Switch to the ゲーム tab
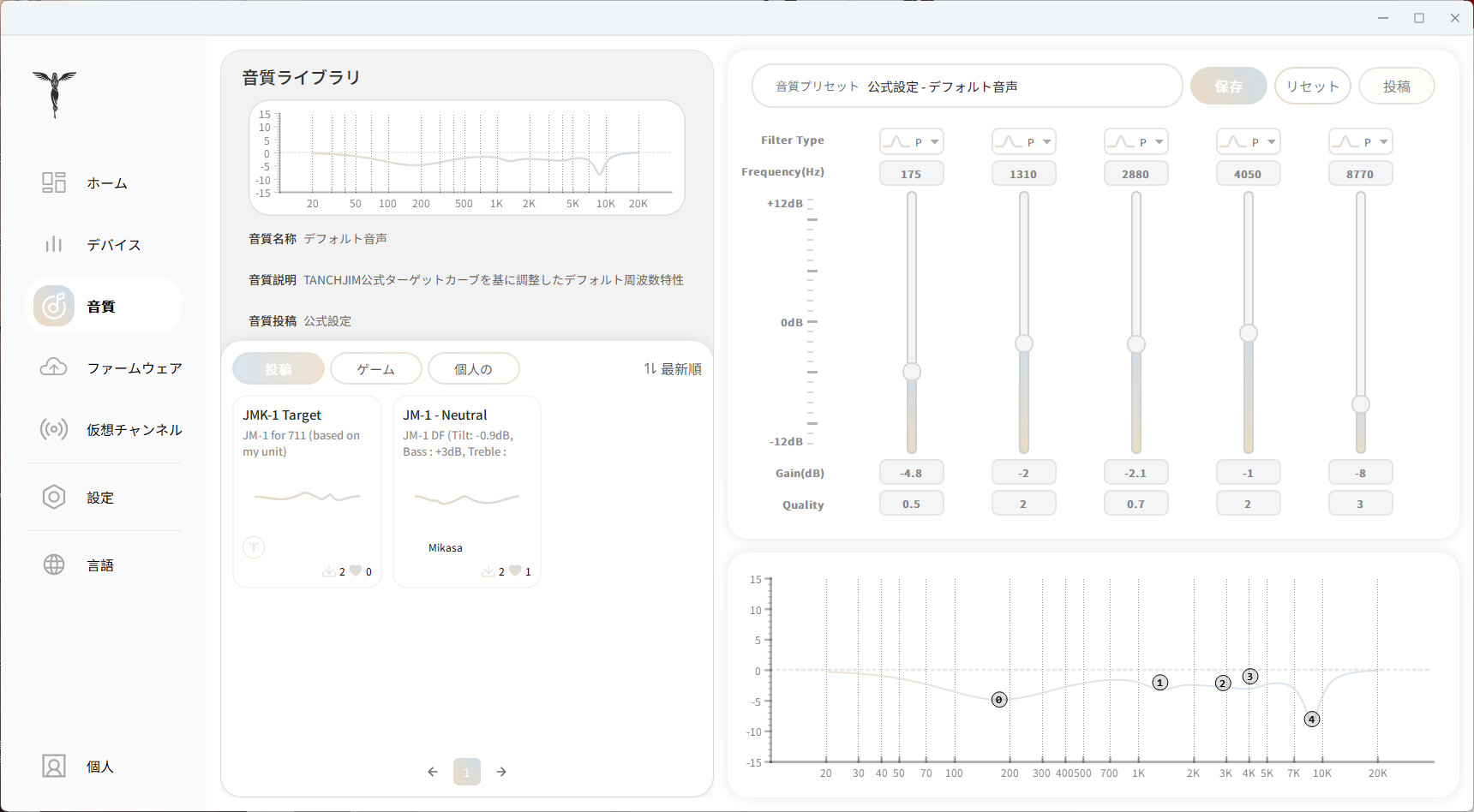 (376, 368)
